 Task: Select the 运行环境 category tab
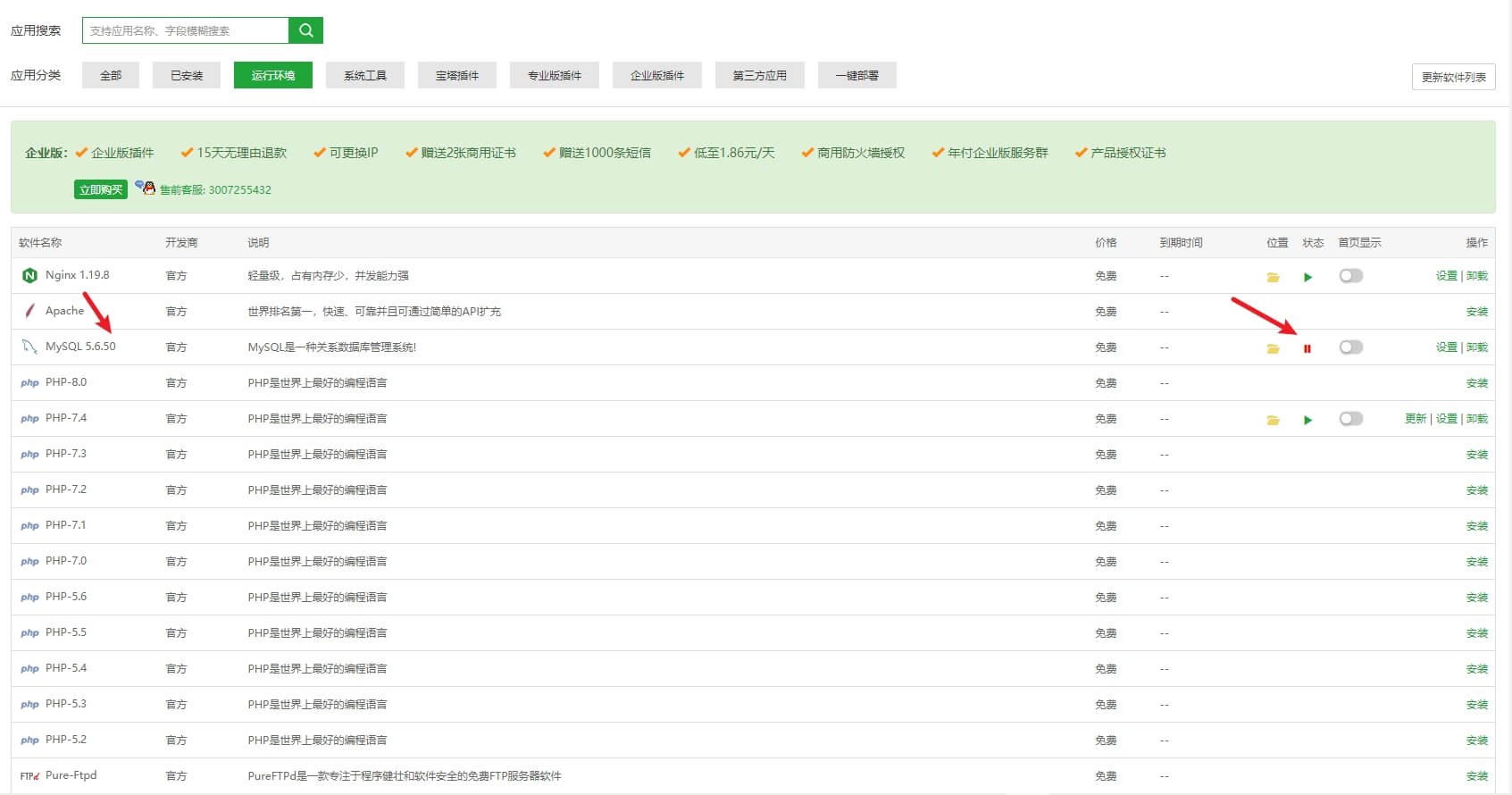(273, 75)
